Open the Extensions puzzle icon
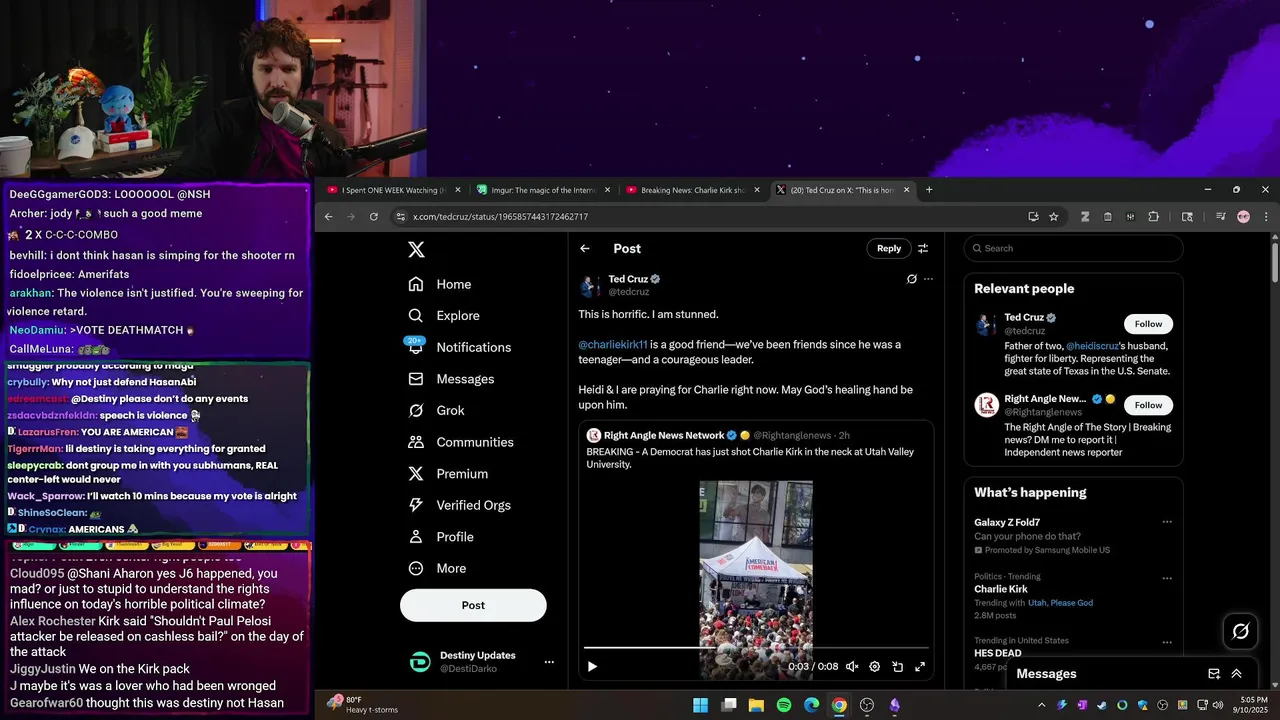 click(x=1153, y=216)
